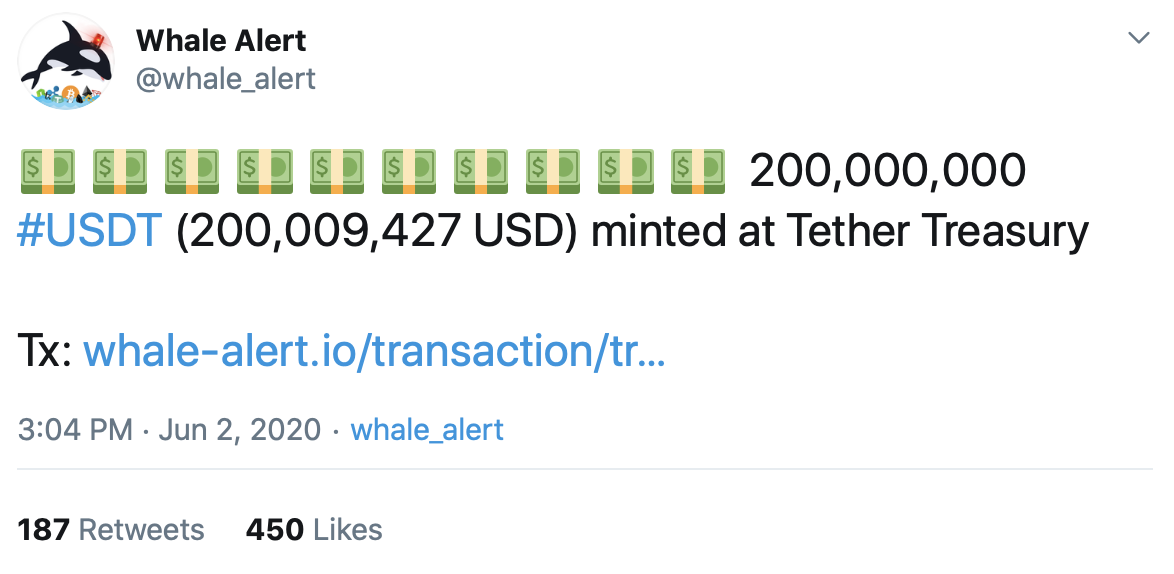View the 450 Likes list
Viewport: 1174px width, 574px height.
[314, 530]
